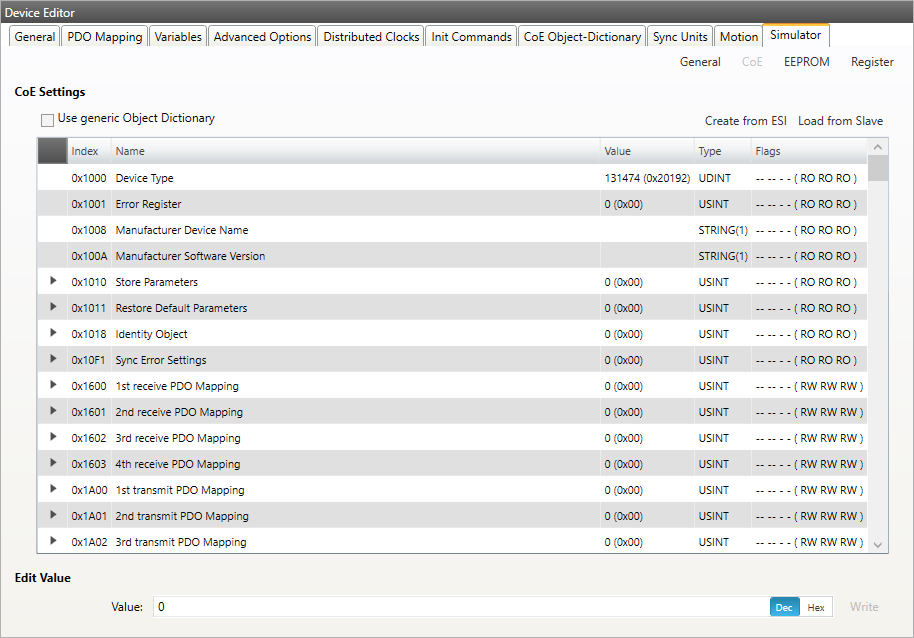Sort by the Index column header

click(85, 151)
